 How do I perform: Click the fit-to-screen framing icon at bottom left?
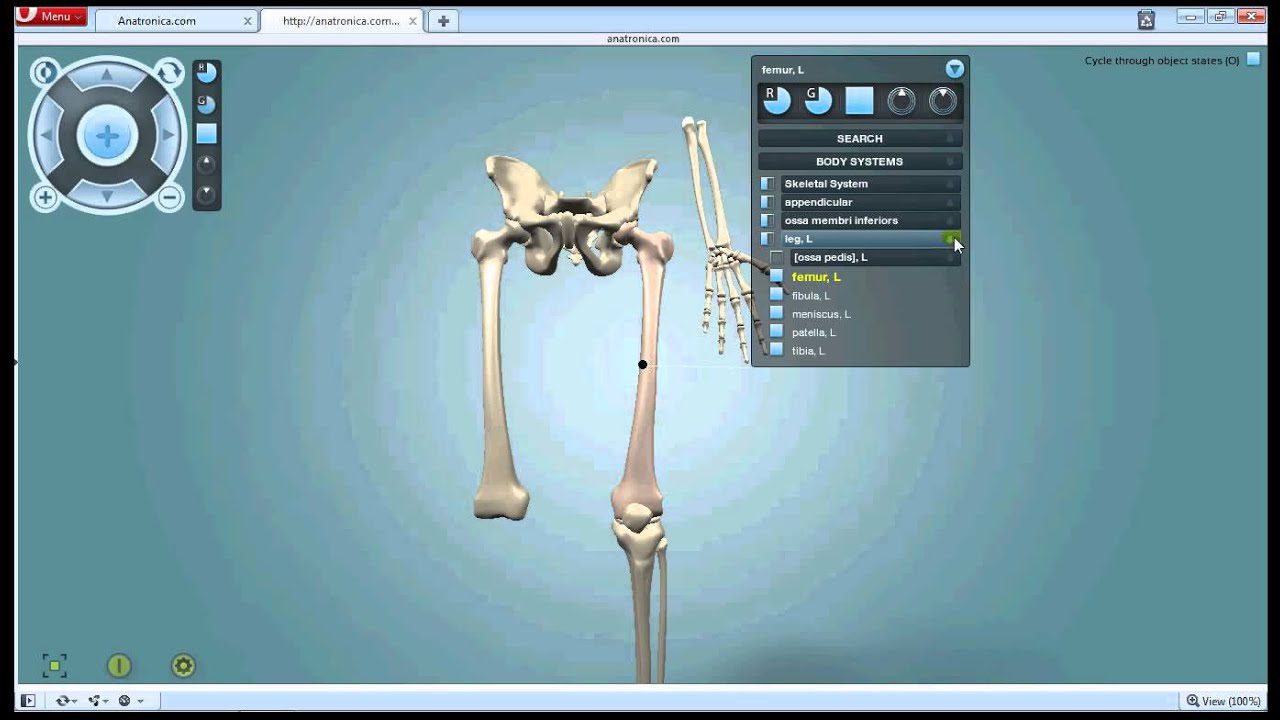55,665
